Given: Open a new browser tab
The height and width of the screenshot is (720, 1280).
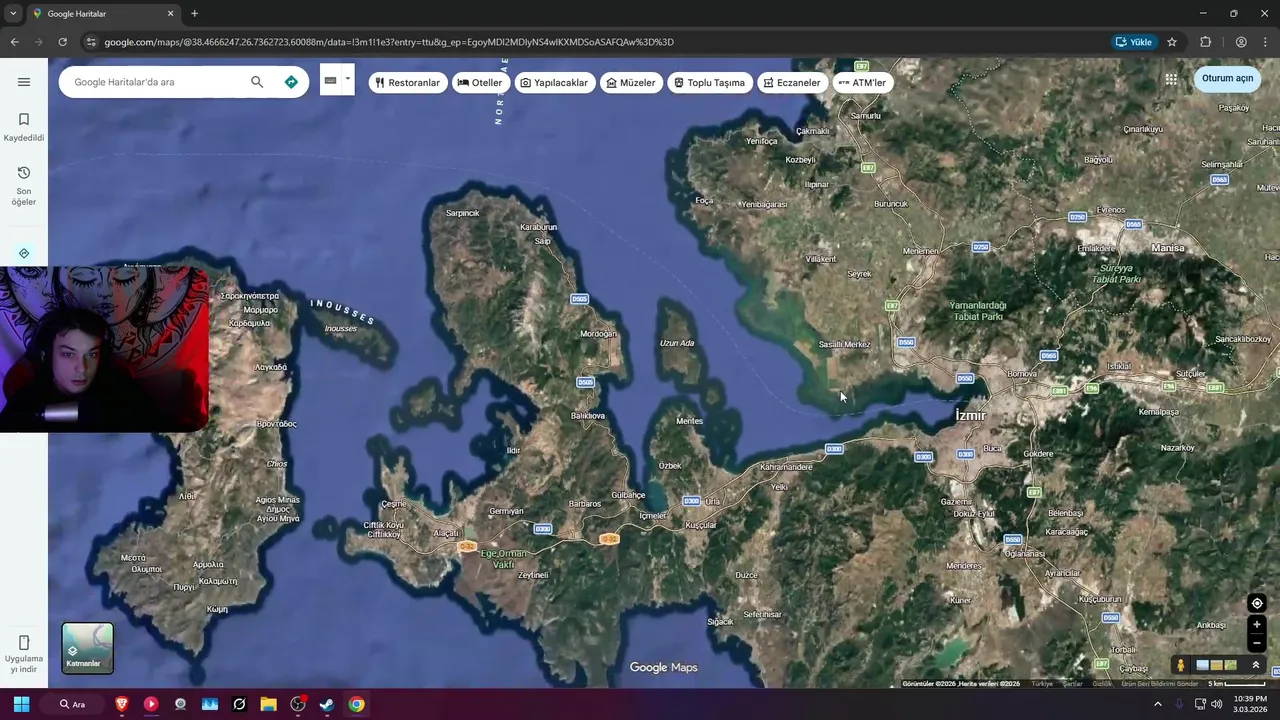Looking at the screenshot, I should tap(194, 14).
